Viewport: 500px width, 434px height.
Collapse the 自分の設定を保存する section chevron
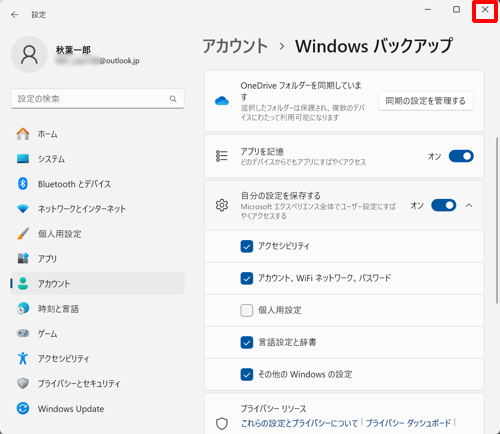(469, 205)
